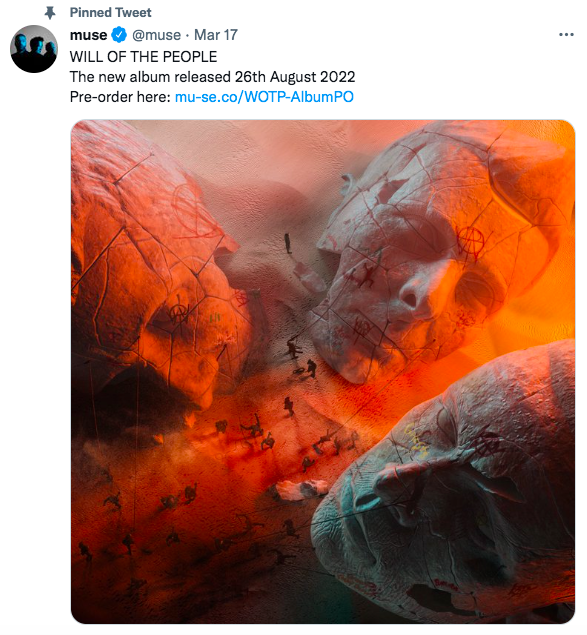
Task: Click the "WILL OF THE PEOPLE" tweet text
Action: (x=143, y=57)
